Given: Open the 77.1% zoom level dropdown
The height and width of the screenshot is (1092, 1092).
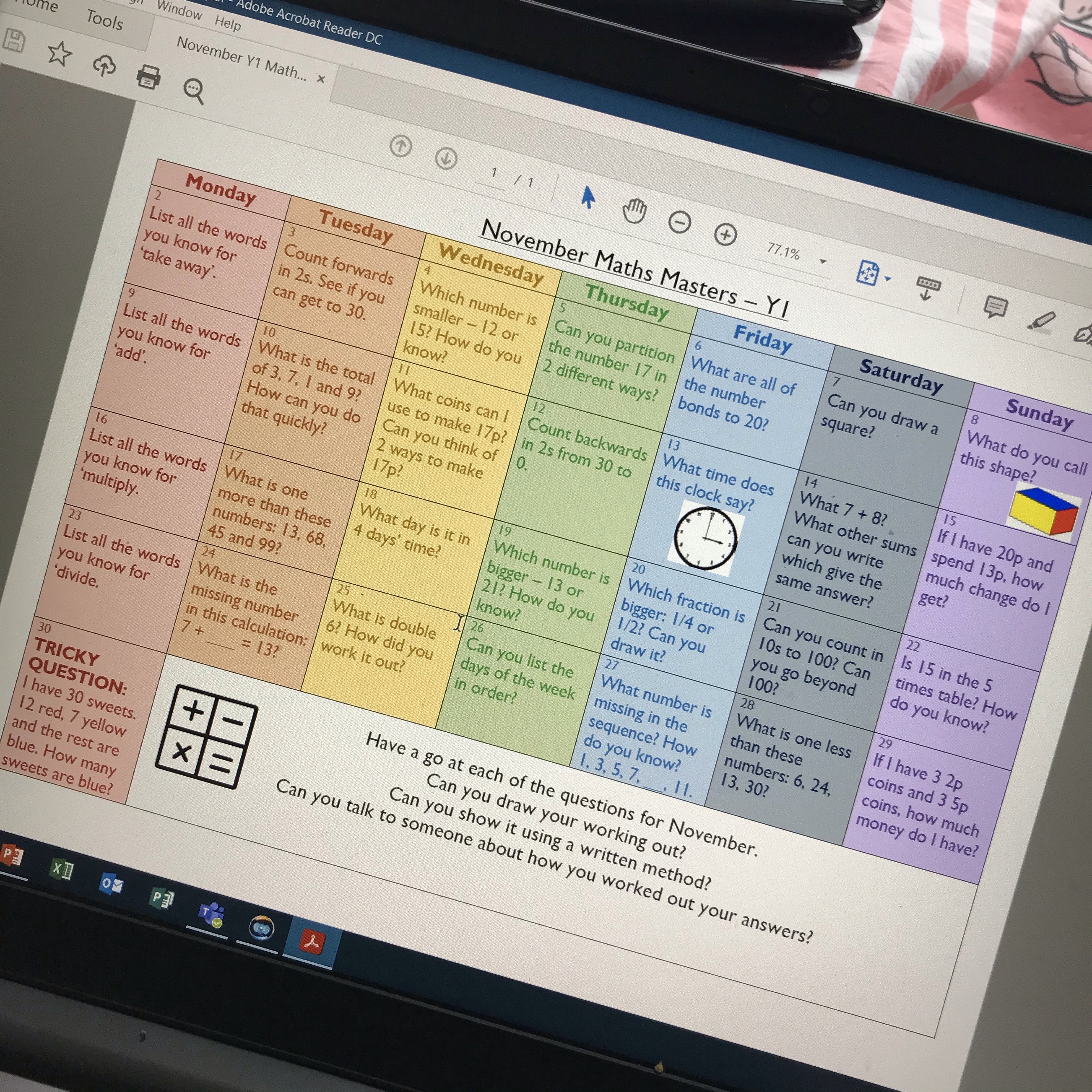Looking at the screenshot, I should tap(823, 261).
